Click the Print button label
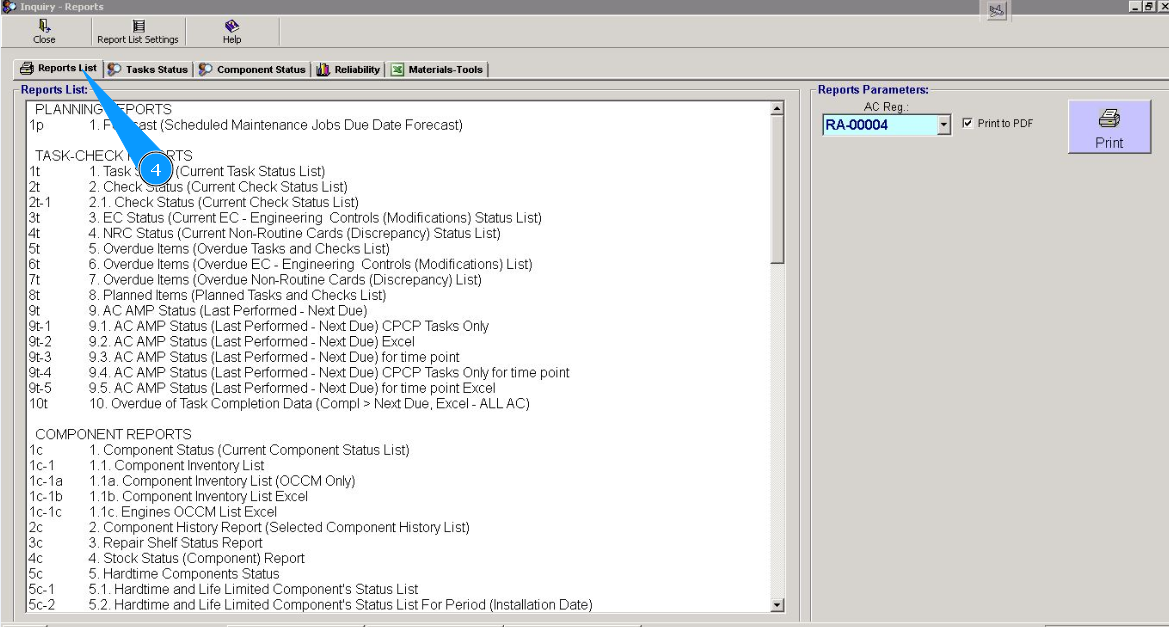This screenshot has width=1169, height=633. [x=1109, y=142]
